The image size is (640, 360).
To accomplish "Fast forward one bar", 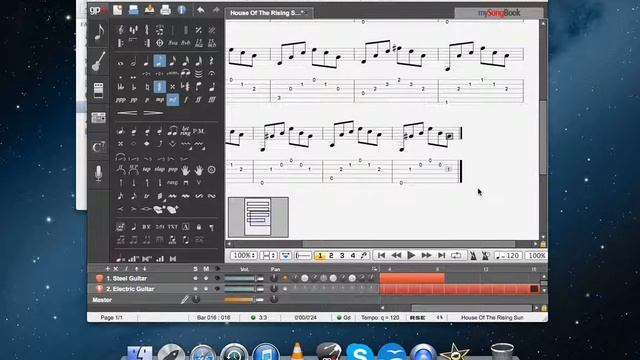I will (426, 256).
